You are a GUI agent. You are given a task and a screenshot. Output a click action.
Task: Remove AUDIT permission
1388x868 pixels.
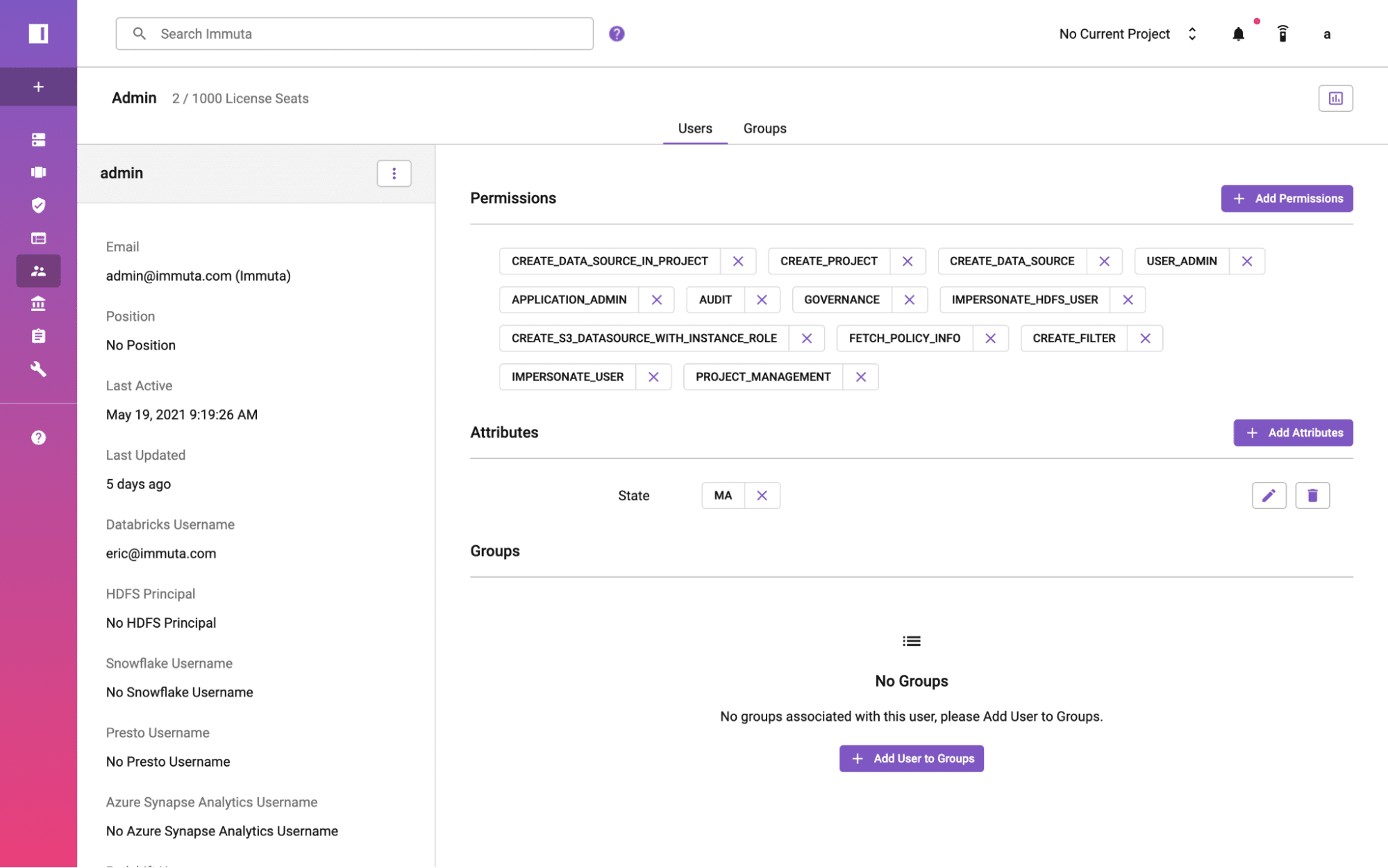[x=762, y=300]
